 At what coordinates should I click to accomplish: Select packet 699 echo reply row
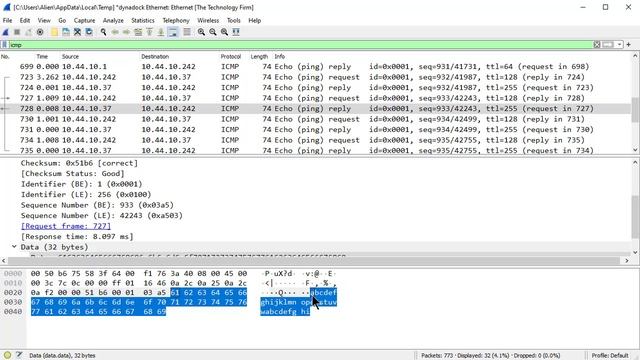316,67
